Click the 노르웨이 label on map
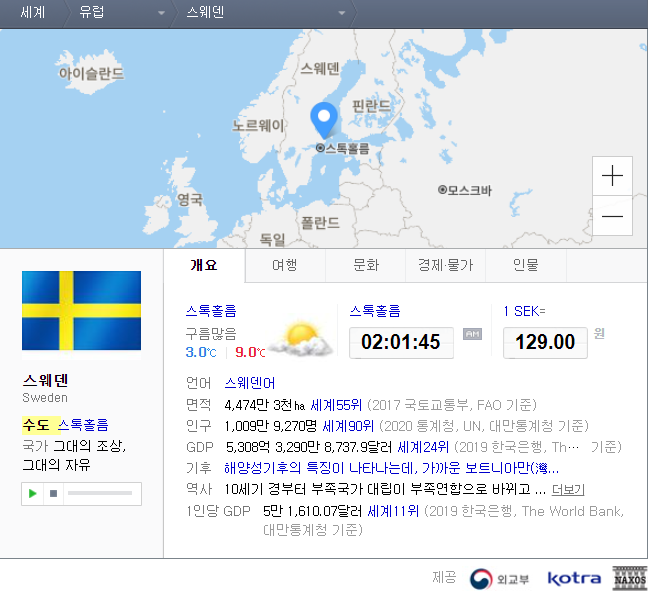The image size is (650, 602). tap(258, 125)
